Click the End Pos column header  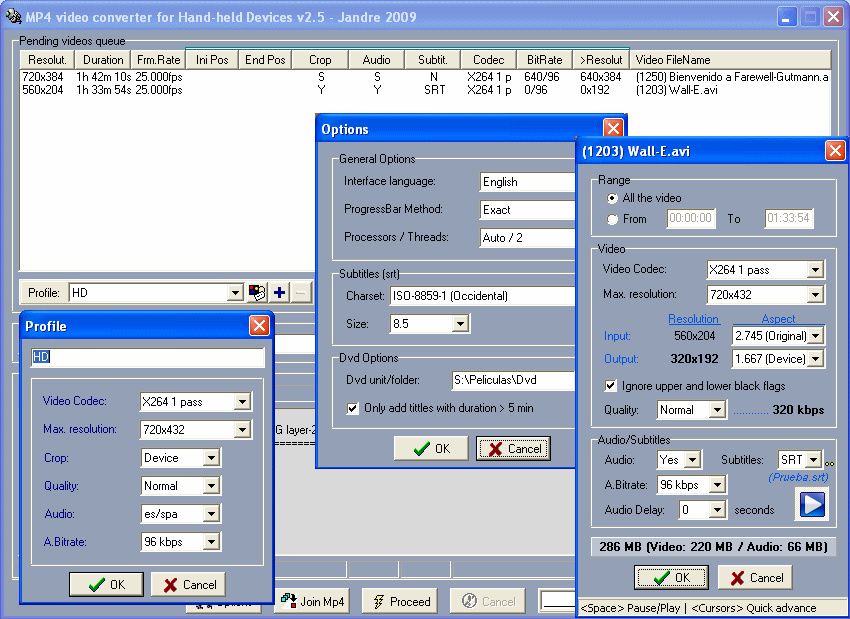(265, 60)
